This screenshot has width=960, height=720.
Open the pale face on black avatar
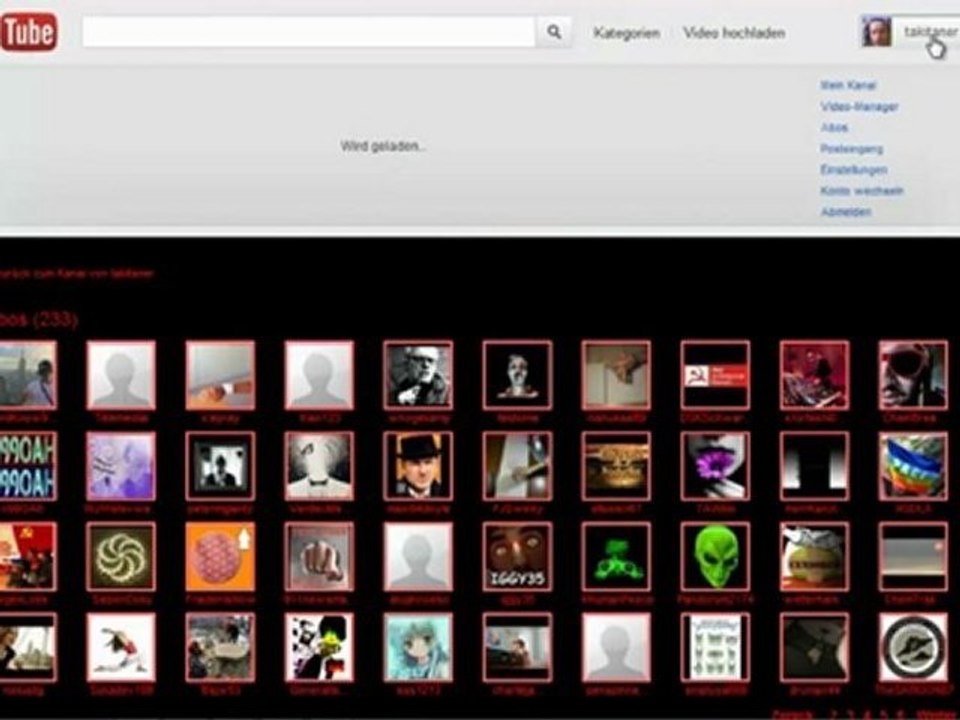(517, 375)
